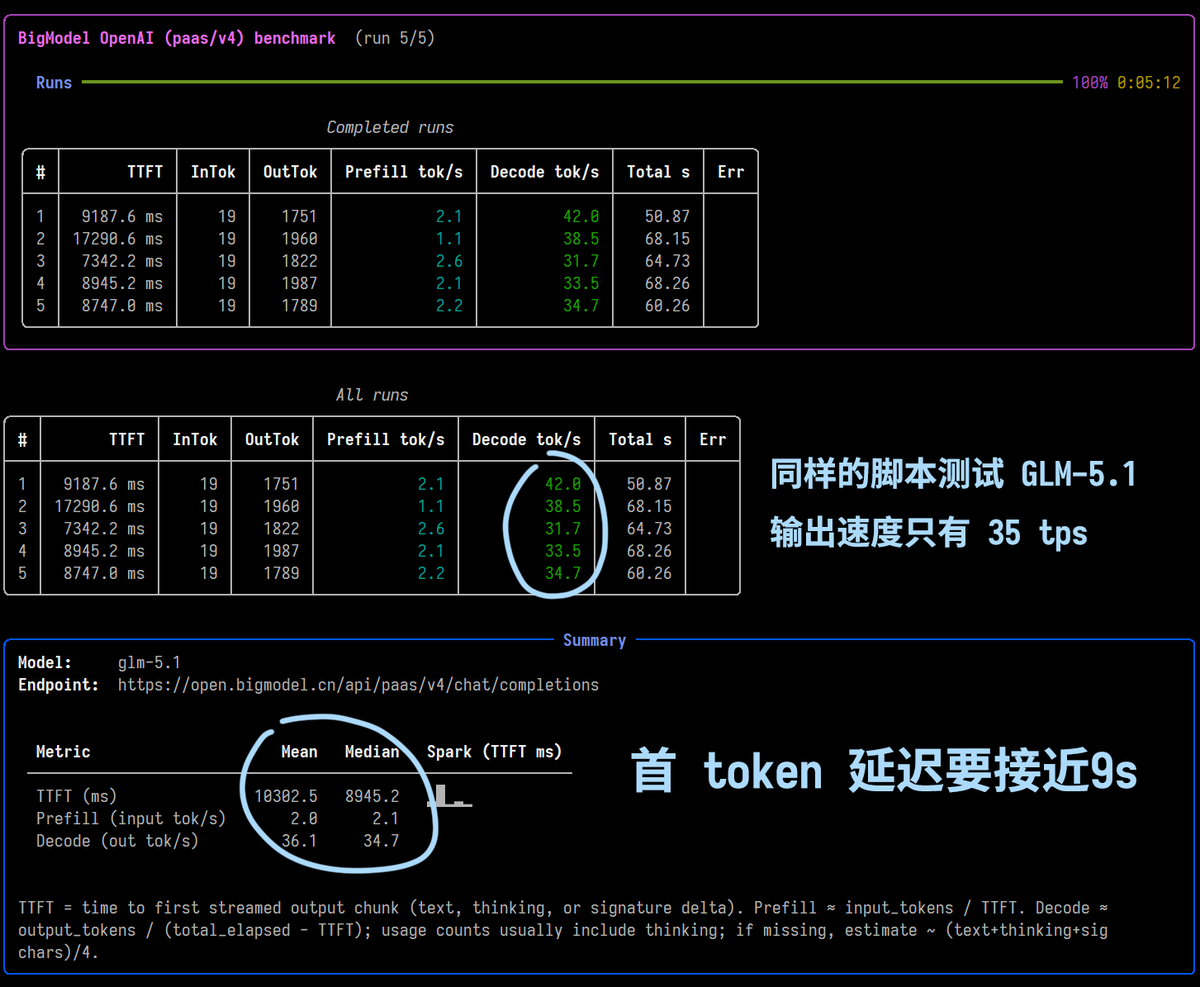Screen dimensions: 1200x987
Task: Click OutTok 1751 in Completed runs table
Action: 299,216
